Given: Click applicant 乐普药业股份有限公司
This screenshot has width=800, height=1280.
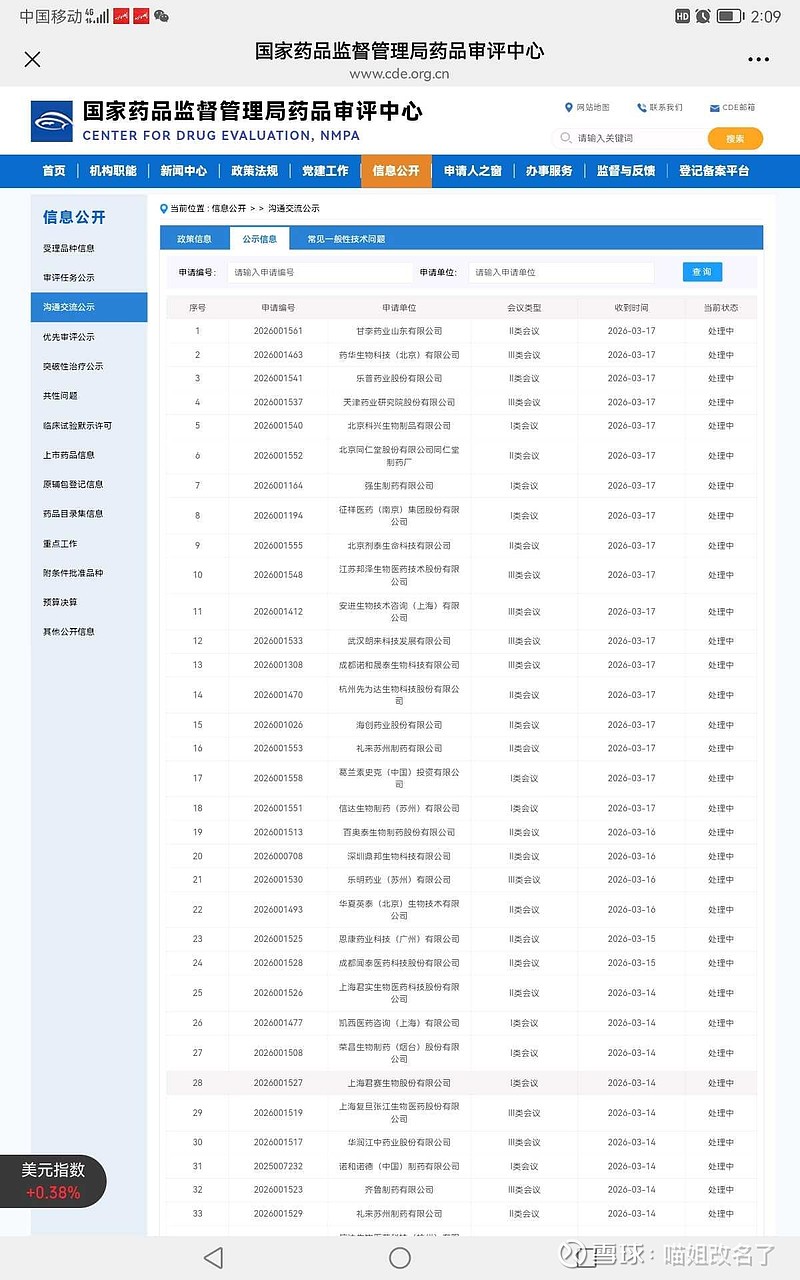Looking at the screenshot, I should pyautogui.click(x=399, y=378).
